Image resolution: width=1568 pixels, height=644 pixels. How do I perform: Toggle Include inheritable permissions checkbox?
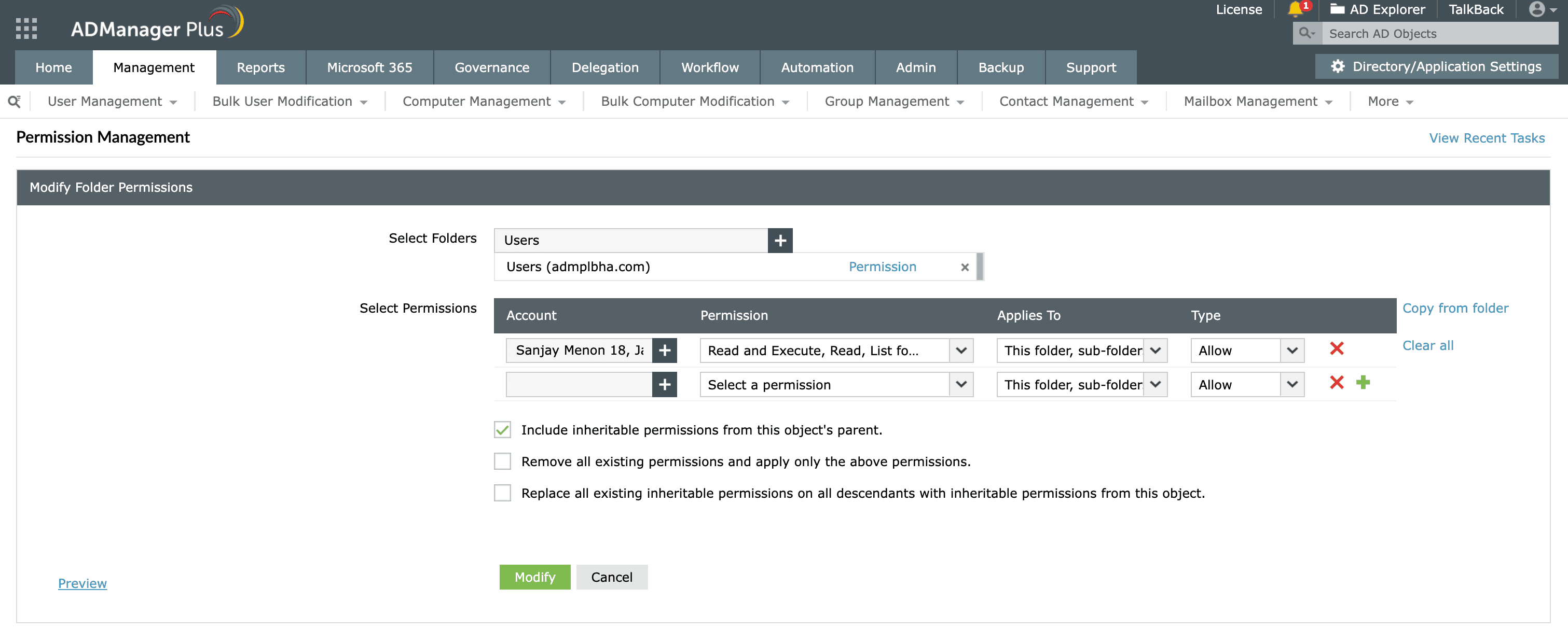pos(502,430)
